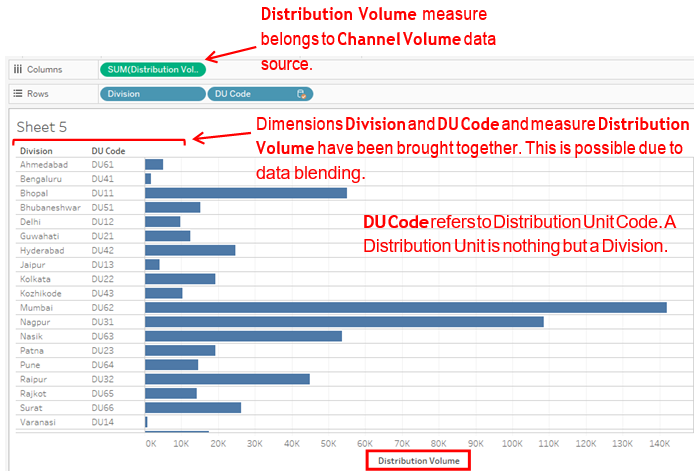Select the Surat division label
This screenshot has height=476, width=699.
31,408
